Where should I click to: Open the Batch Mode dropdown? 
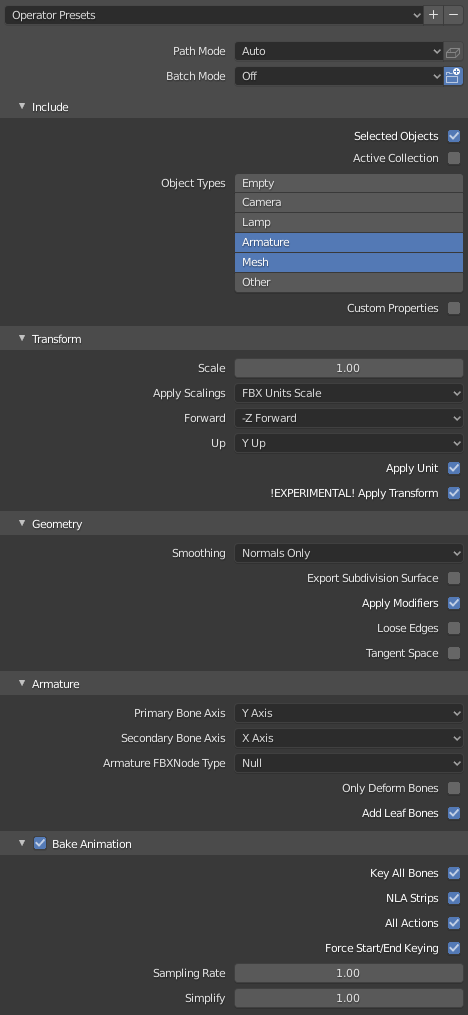pos(339,76)
